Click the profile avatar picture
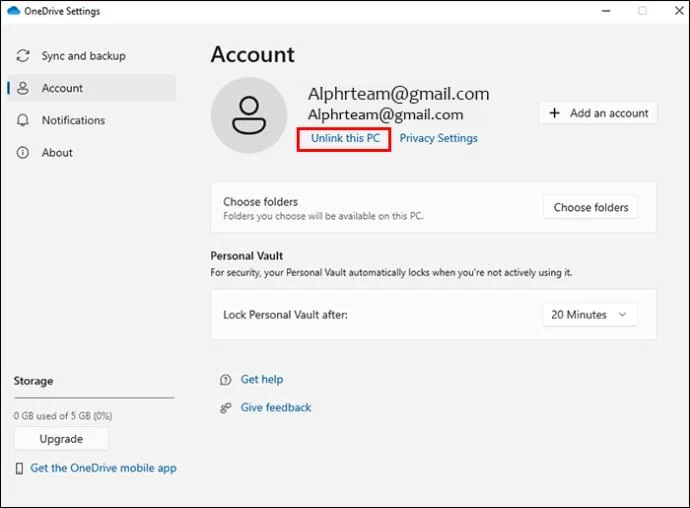The width and height of the screenshot is (690, 508). click(x=249, y=115)
